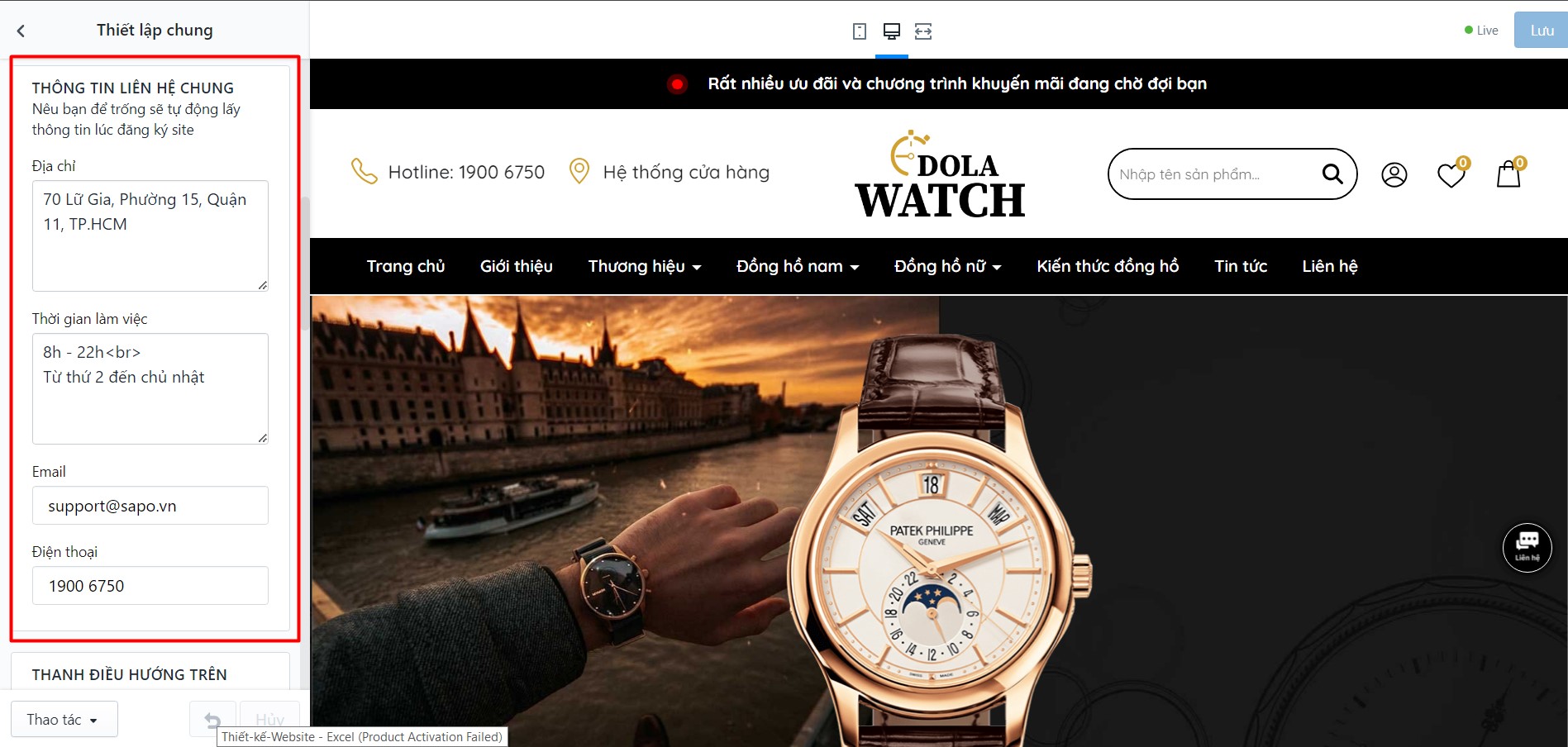Click the hotline phone icon
The height and width of the screenshot is (747, 1568).
point(364,171)
